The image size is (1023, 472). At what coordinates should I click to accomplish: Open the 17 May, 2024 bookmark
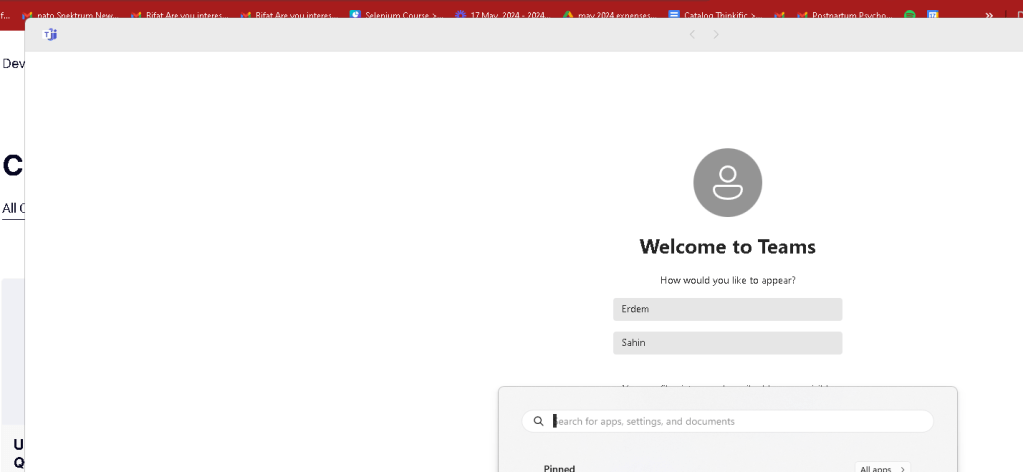coord(503,15)
